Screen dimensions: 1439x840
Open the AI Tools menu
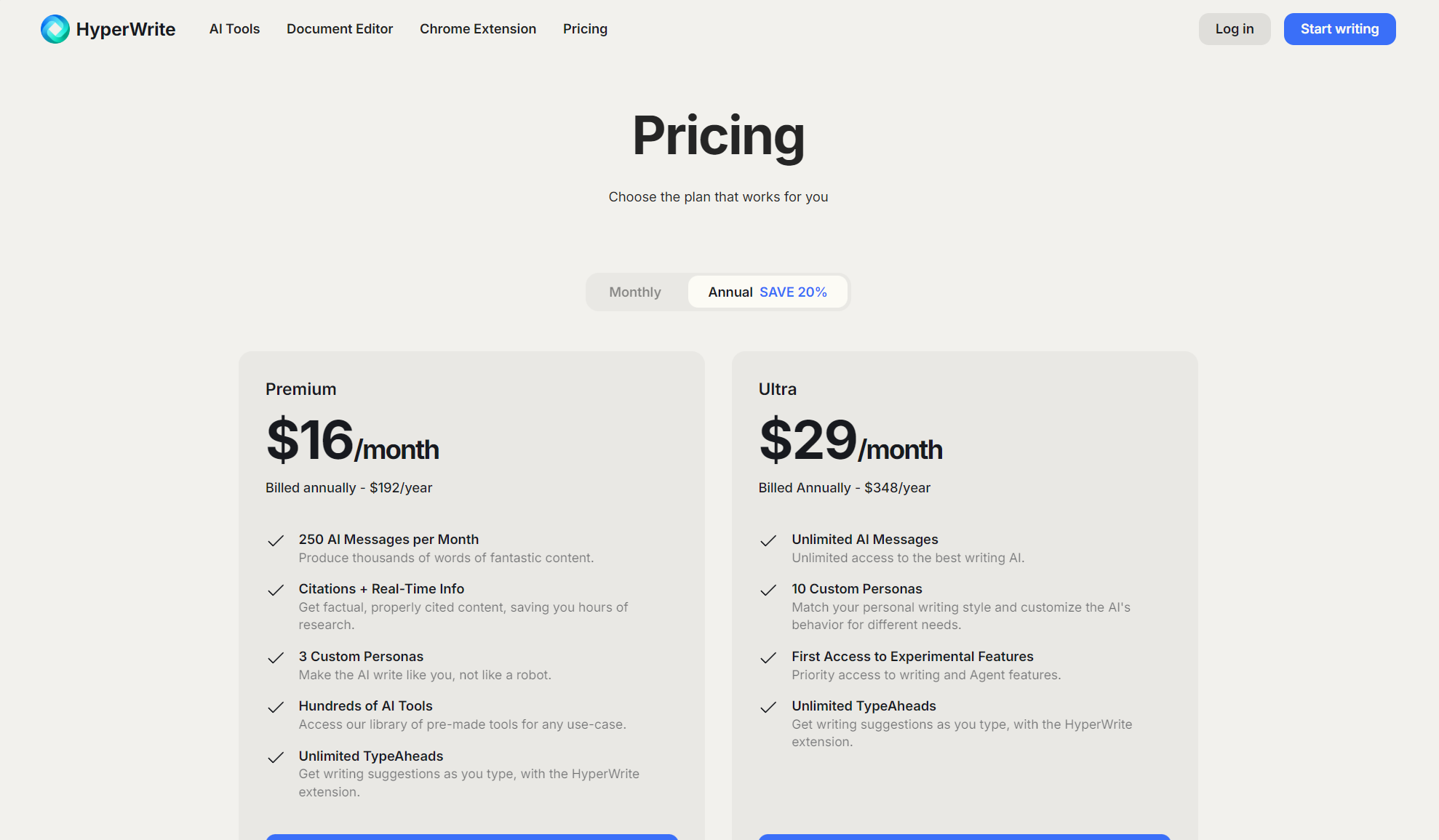[x=234, y=29]
